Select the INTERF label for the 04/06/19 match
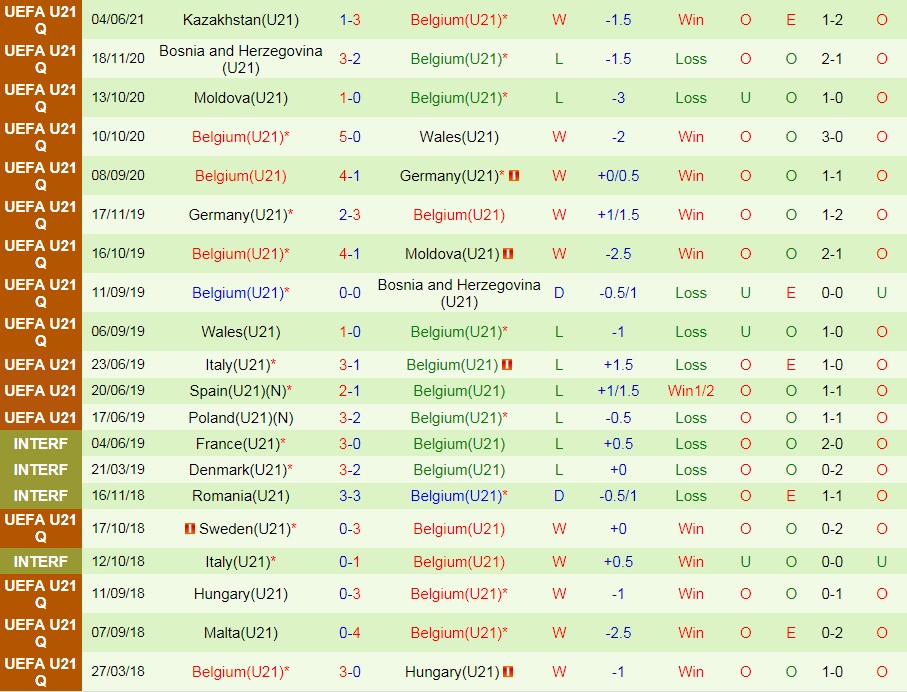 tap(41, 444)
